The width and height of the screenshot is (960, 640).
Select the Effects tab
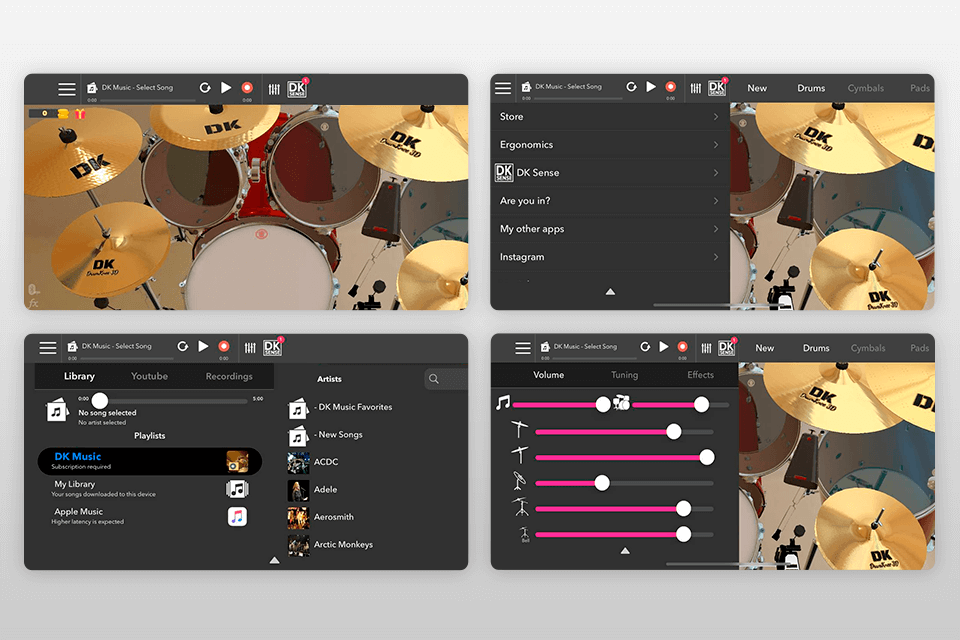(700, 375)
